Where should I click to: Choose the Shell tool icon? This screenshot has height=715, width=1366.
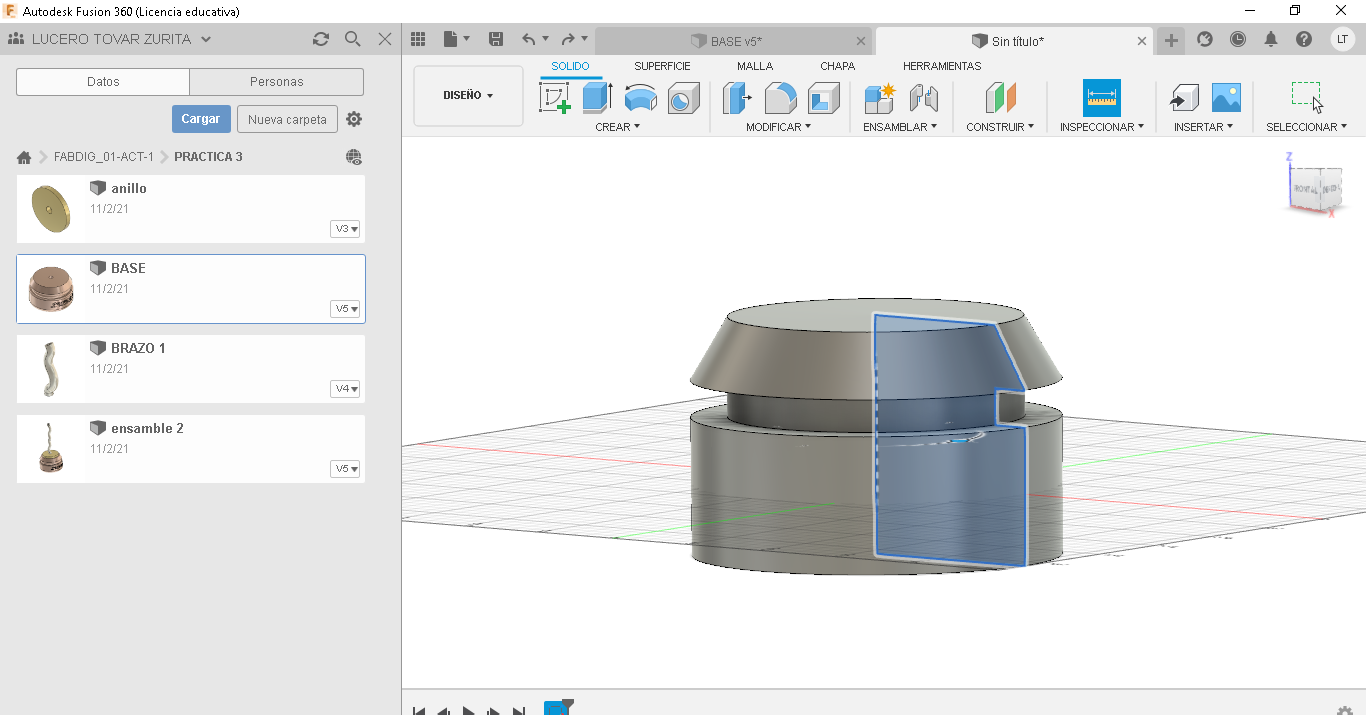824,98
